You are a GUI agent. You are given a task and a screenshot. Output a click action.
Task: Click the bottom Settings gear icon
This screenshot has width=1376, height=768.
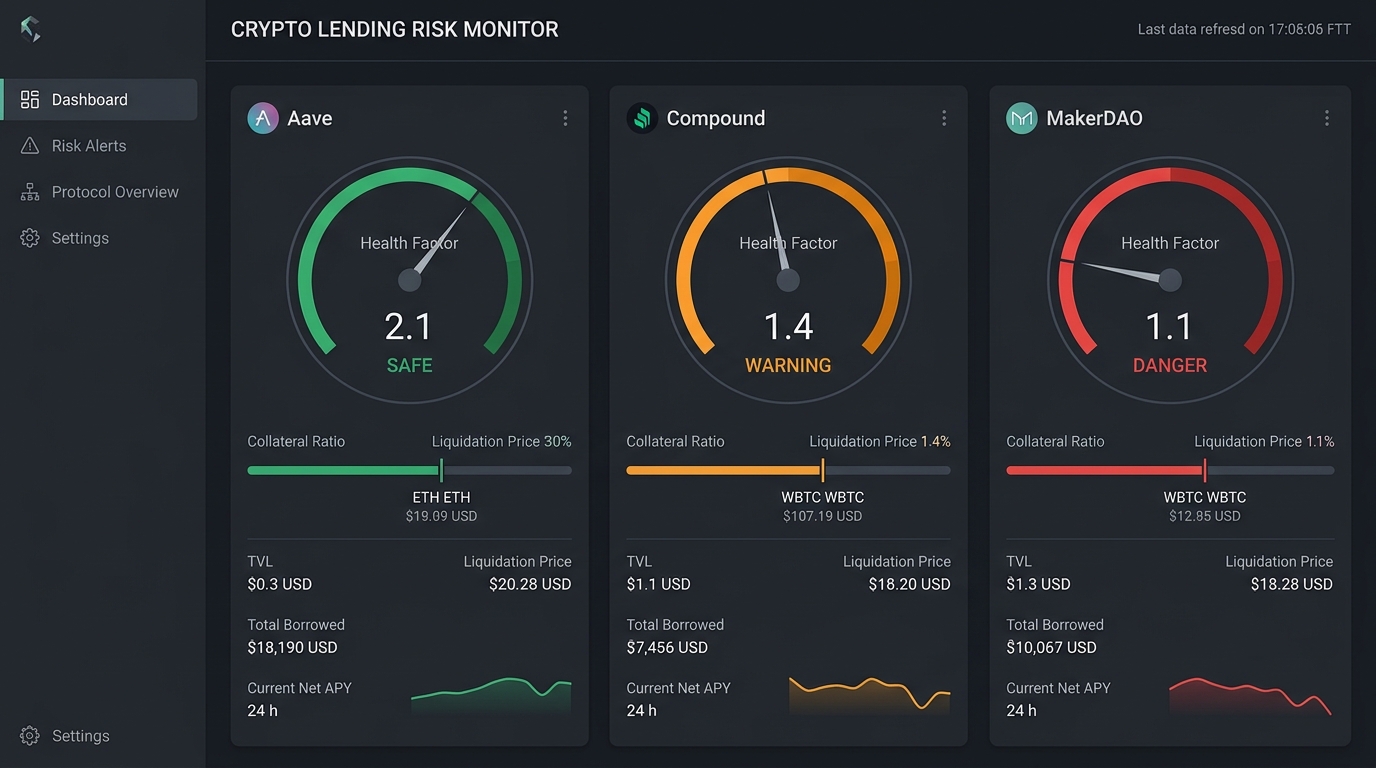pos(30,736)
